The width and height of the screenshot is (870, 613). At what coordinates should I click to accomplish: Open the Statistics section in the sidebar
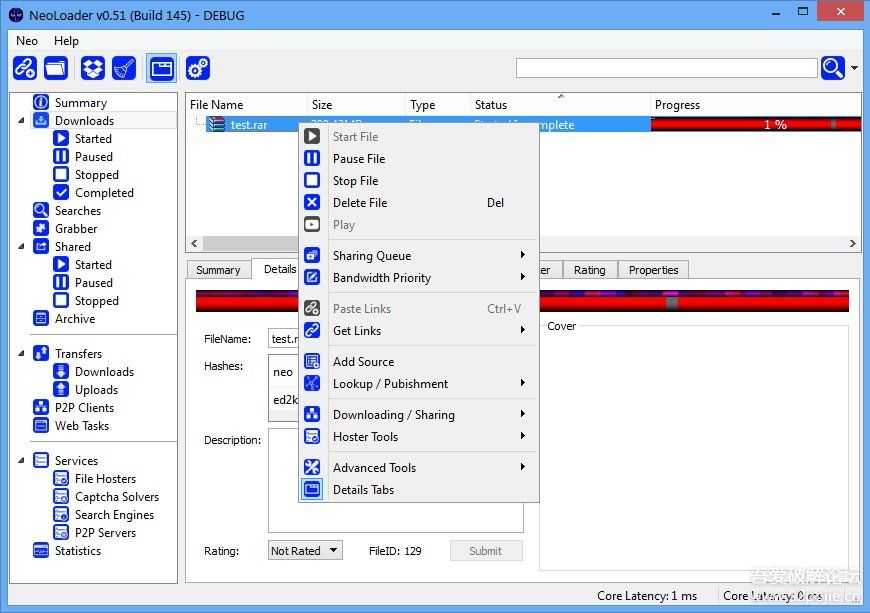[x=78, y=550]
